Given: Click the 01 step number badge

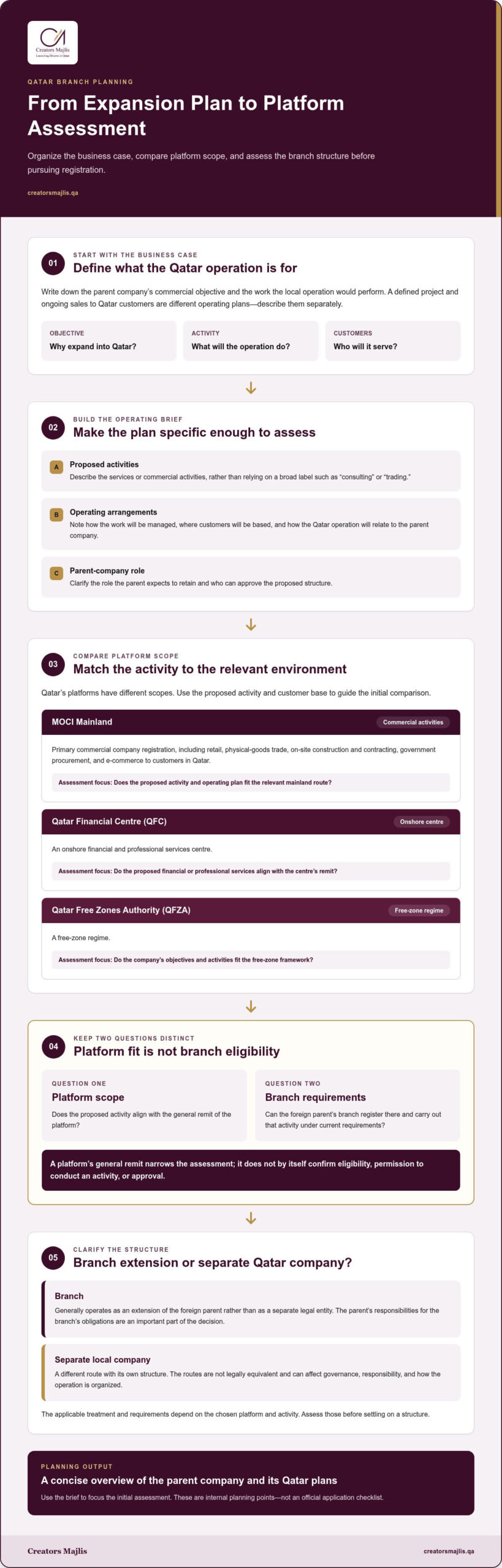Looking at the screenshot, I should pyautogui.click(x=53, y=263).
